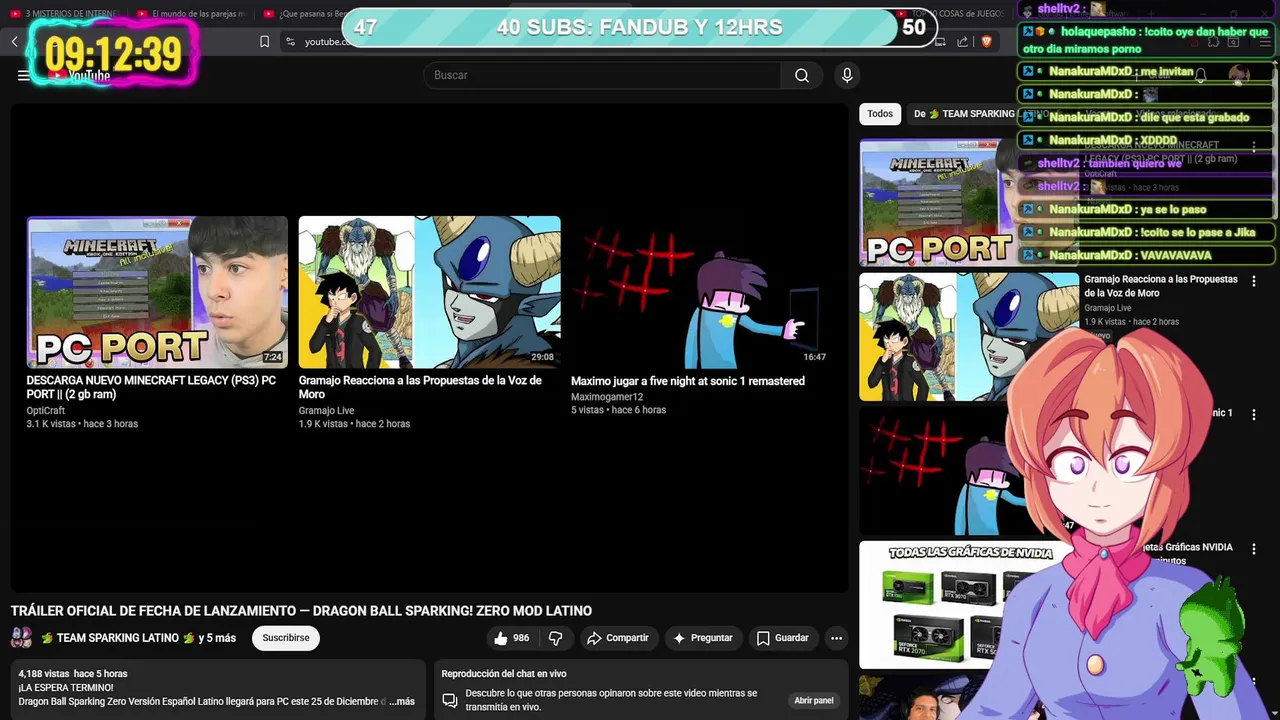Save the video with Guardar
The width and height of the screenshot is (1280, 720).
pos(783,638)
